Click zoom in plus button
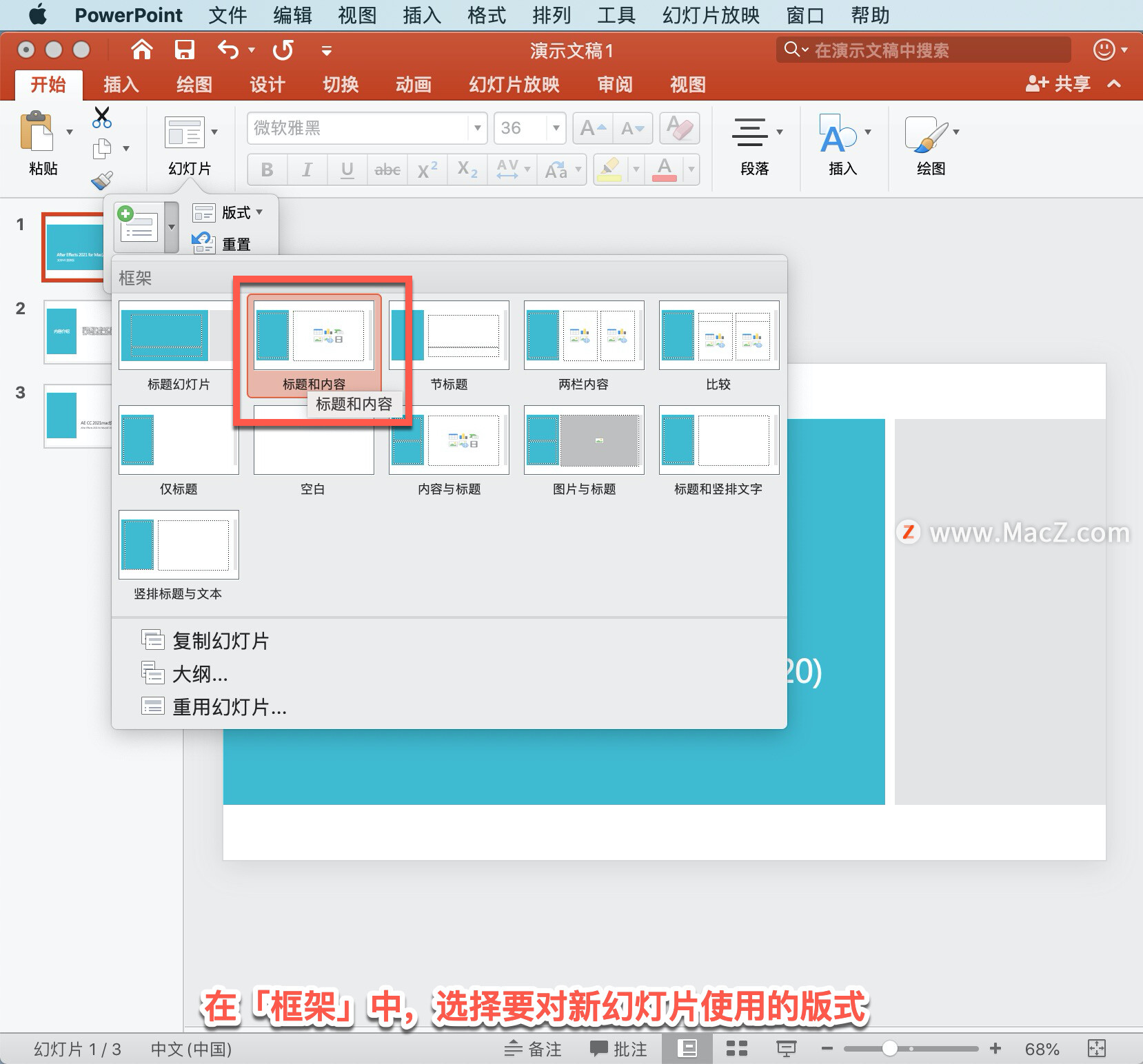Image resolution: width=1143 pixels, height=1064 pixels. click(995, 1049)
